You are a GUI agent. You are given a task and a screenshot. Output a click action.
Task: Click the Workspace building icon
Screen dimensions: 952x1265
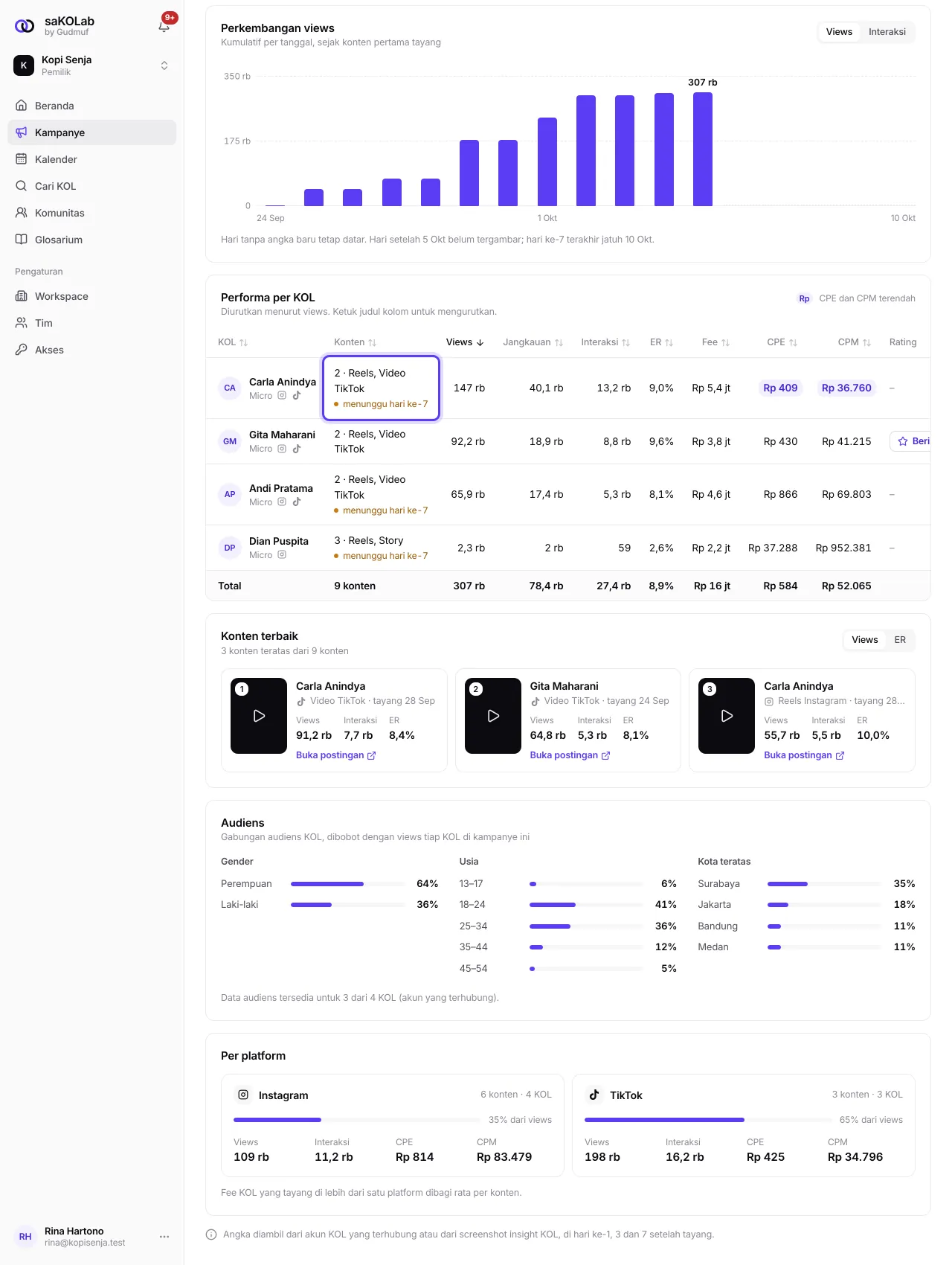click(22, 296)
